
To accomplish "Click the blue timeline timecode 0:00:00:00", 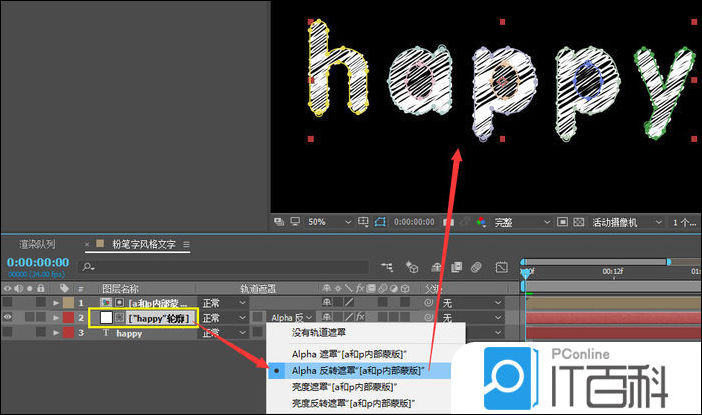I will [38, 262].
